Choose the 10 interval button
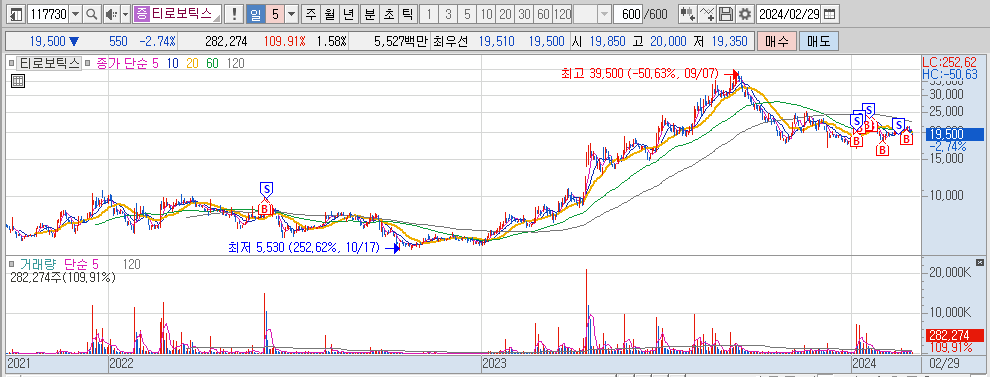This screenshot has height=377, width=990. pyautogui.click(x=486, y=14)
